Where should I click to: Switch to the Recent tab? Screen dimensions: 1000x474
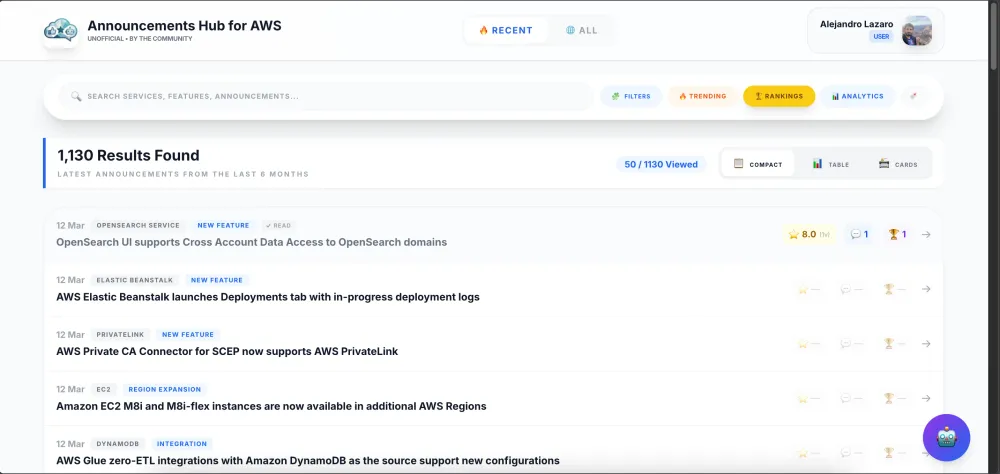point(506,30)
